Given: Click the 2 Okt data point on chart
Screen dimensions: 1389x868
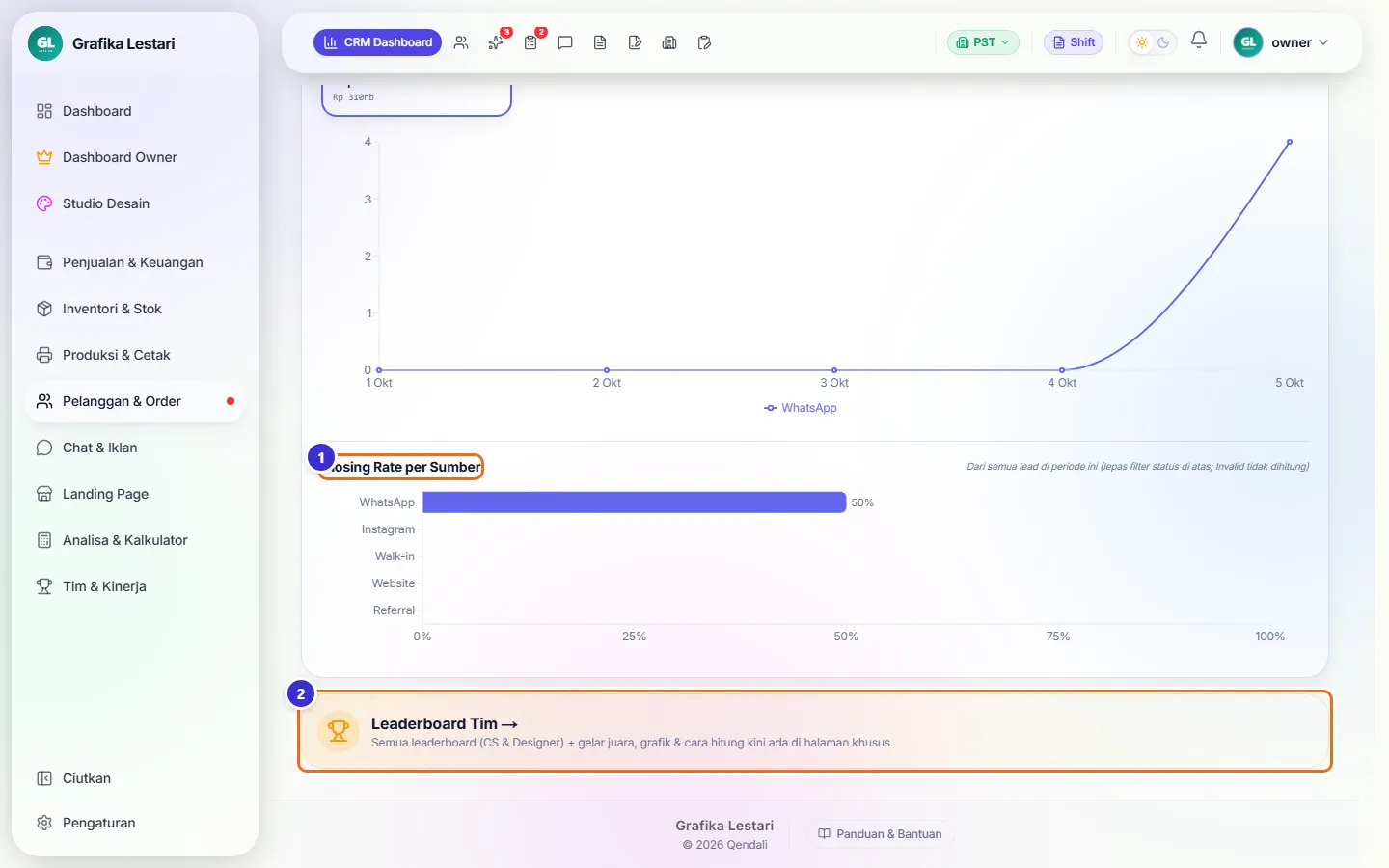Looking at the screenshot, I should (607, 370).
